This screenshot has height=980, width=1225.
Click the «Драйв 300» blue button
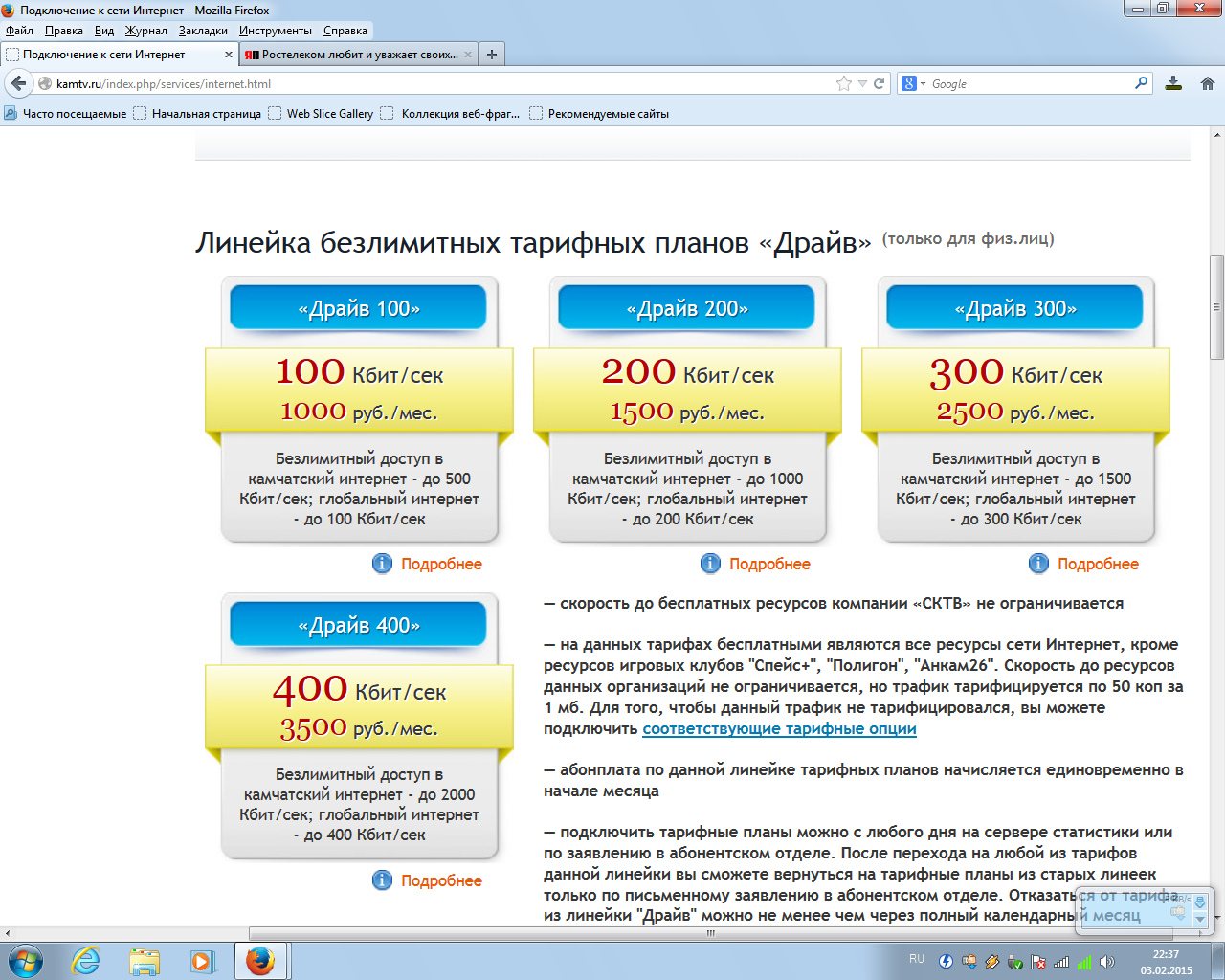(1014, 308)
